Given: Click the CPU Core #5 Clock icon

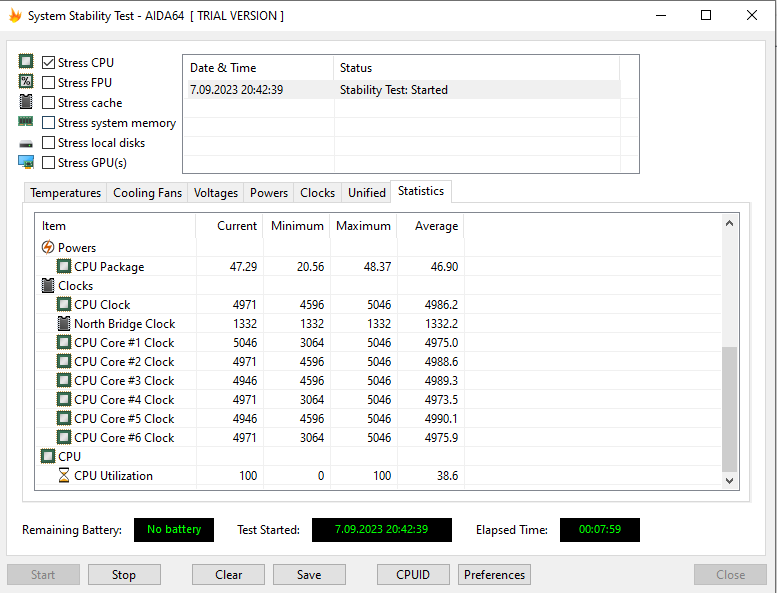Looking at the screenshot, I should 64,418.
